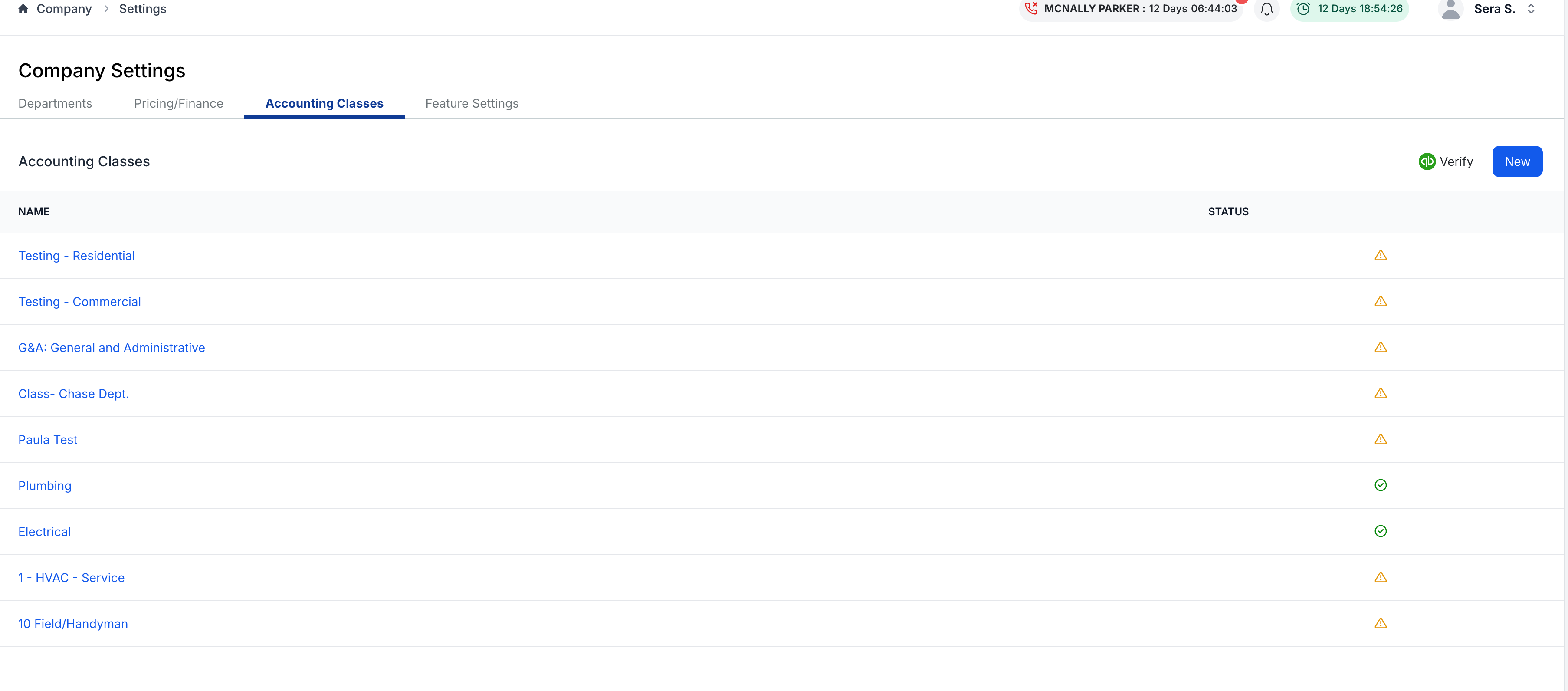The width and height of the screenshot is (1568, 691).
Task: Open the Testing - Commercial class
Action: click(x=80, y=302)
